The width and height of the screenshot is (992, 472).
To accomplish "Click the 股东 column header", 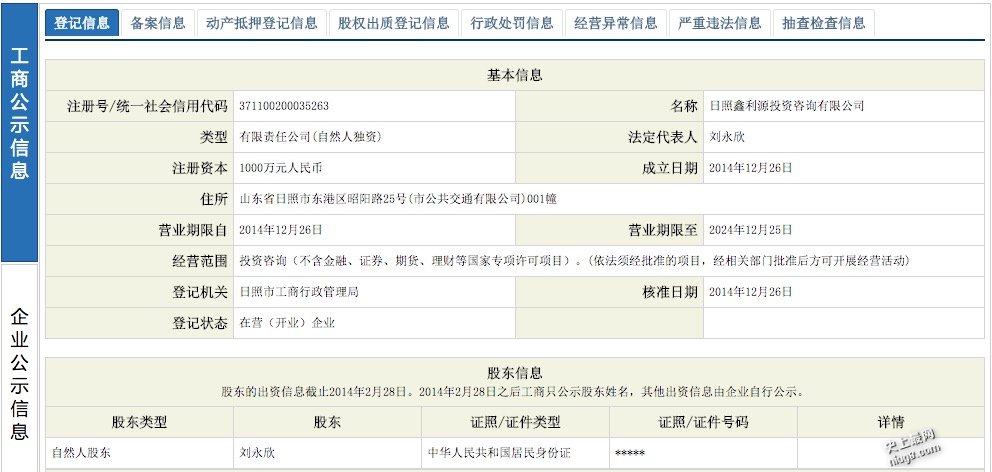I will 327,422.
